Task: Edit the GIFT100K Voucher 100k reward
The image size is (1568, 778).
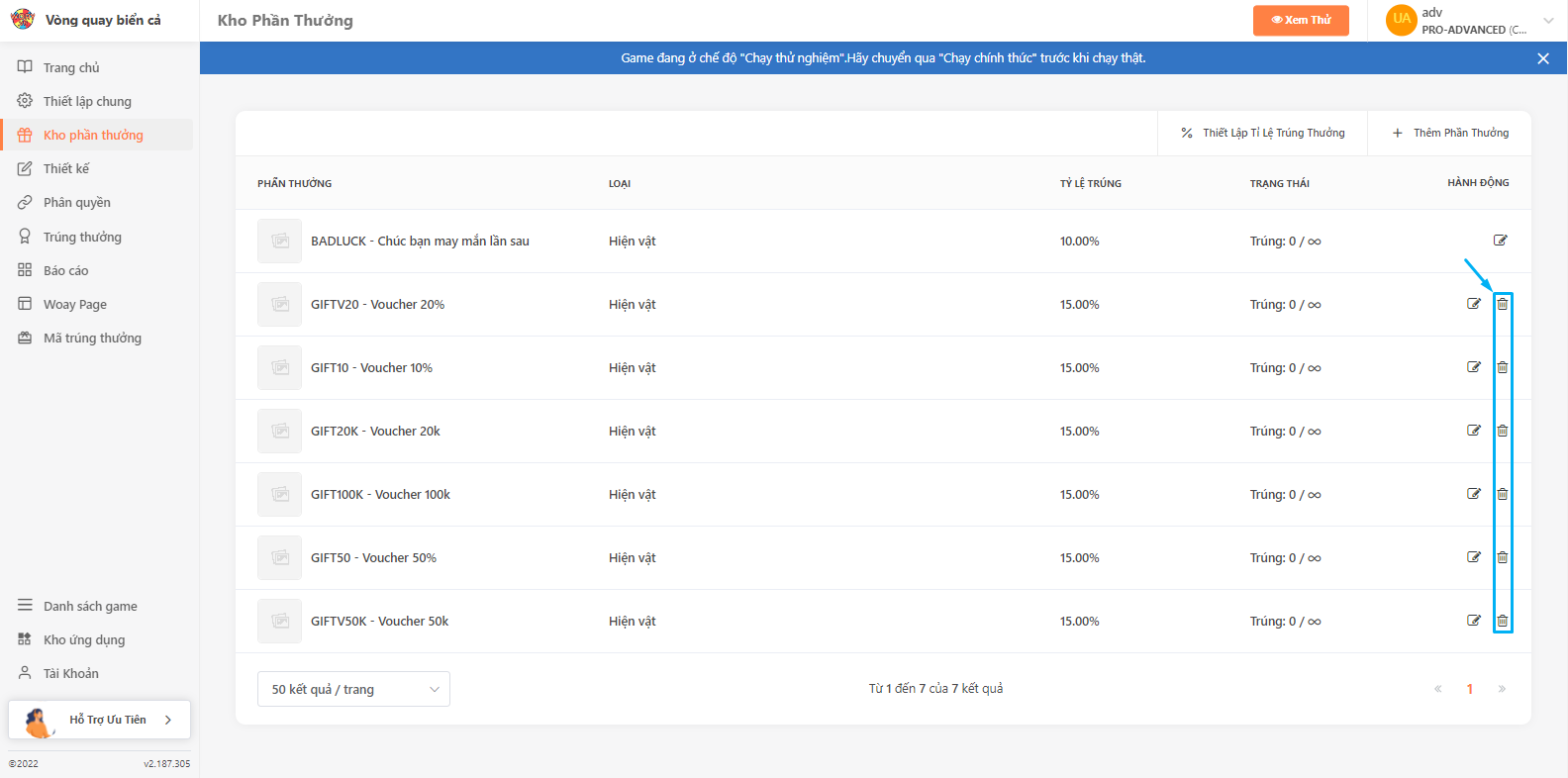Action: (1474, 494)
